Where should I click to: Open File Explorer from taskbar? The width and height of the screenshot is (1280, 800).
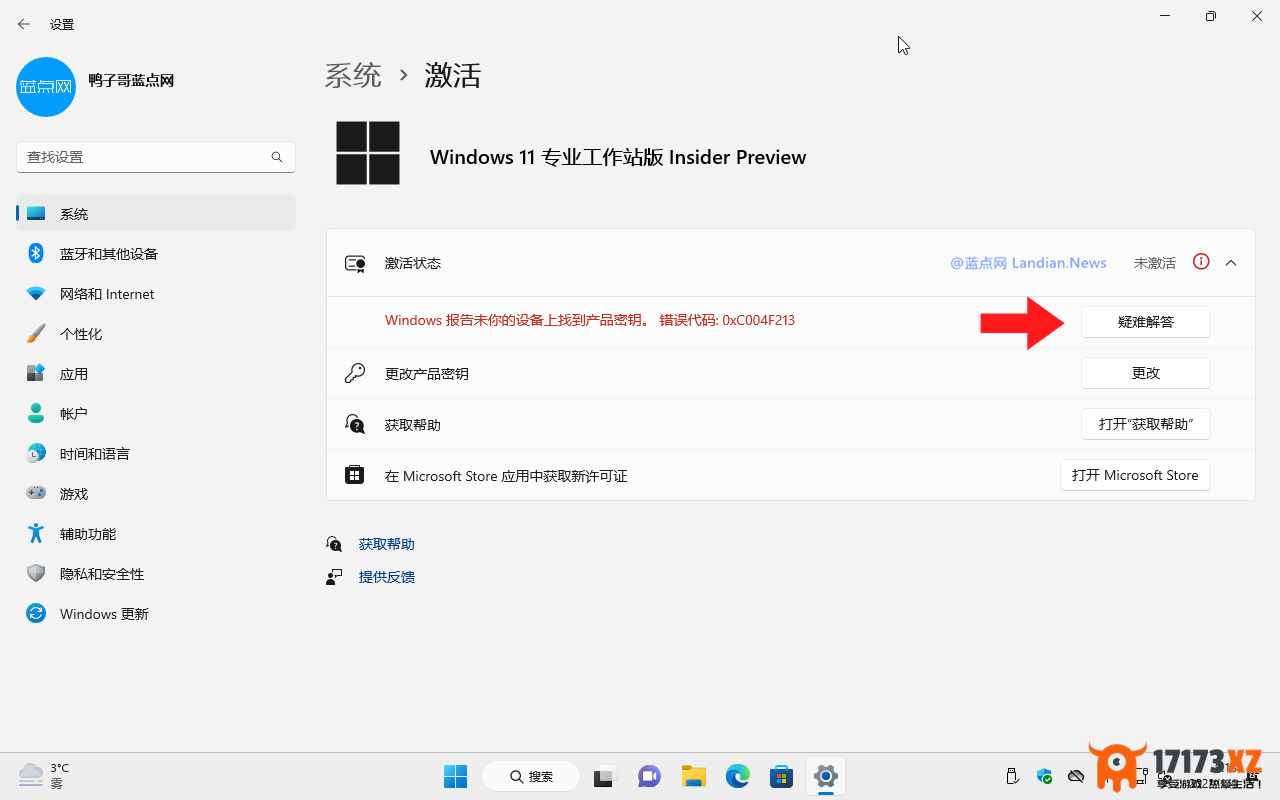694,776
